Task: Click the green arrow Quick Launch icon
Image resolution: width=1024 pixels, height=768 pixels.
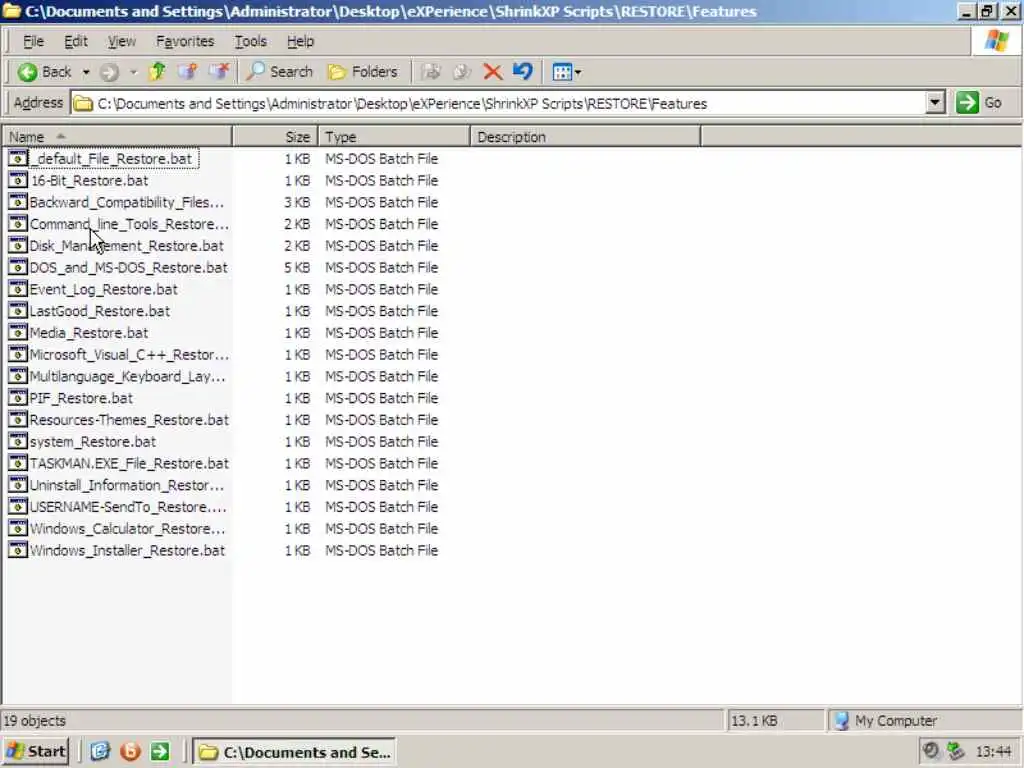Action: (160, 752)
